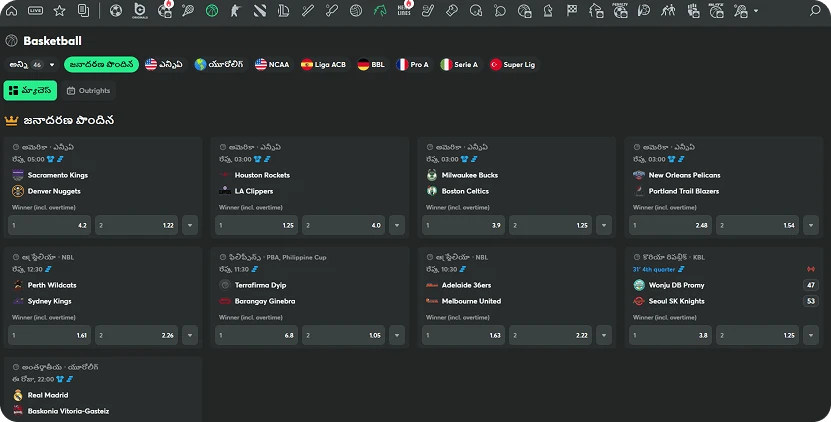Select Perth Wildcats odds 1.61
831x422 pixels.
point(50,335)
